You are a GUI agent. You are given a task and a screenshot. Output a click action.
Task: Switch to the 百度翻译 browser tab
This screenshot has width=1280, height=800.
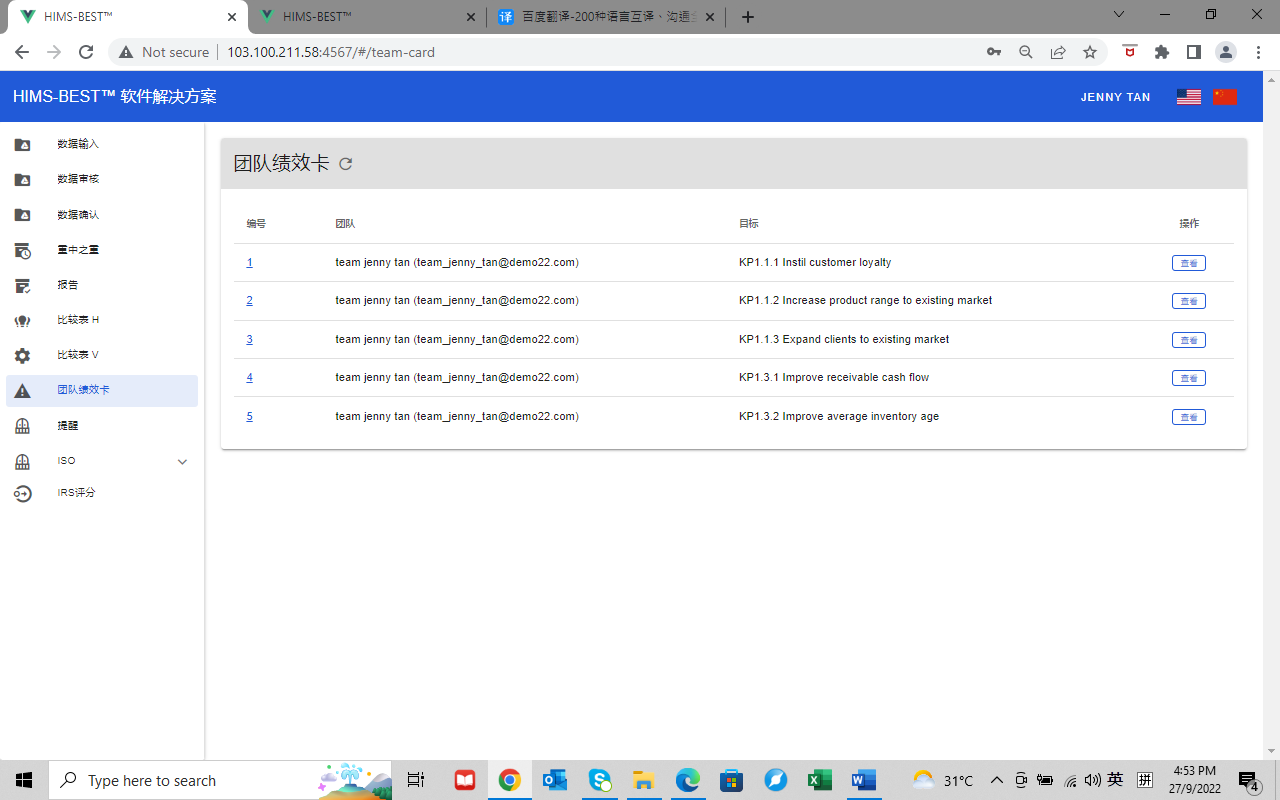click(x=606, y=17)
